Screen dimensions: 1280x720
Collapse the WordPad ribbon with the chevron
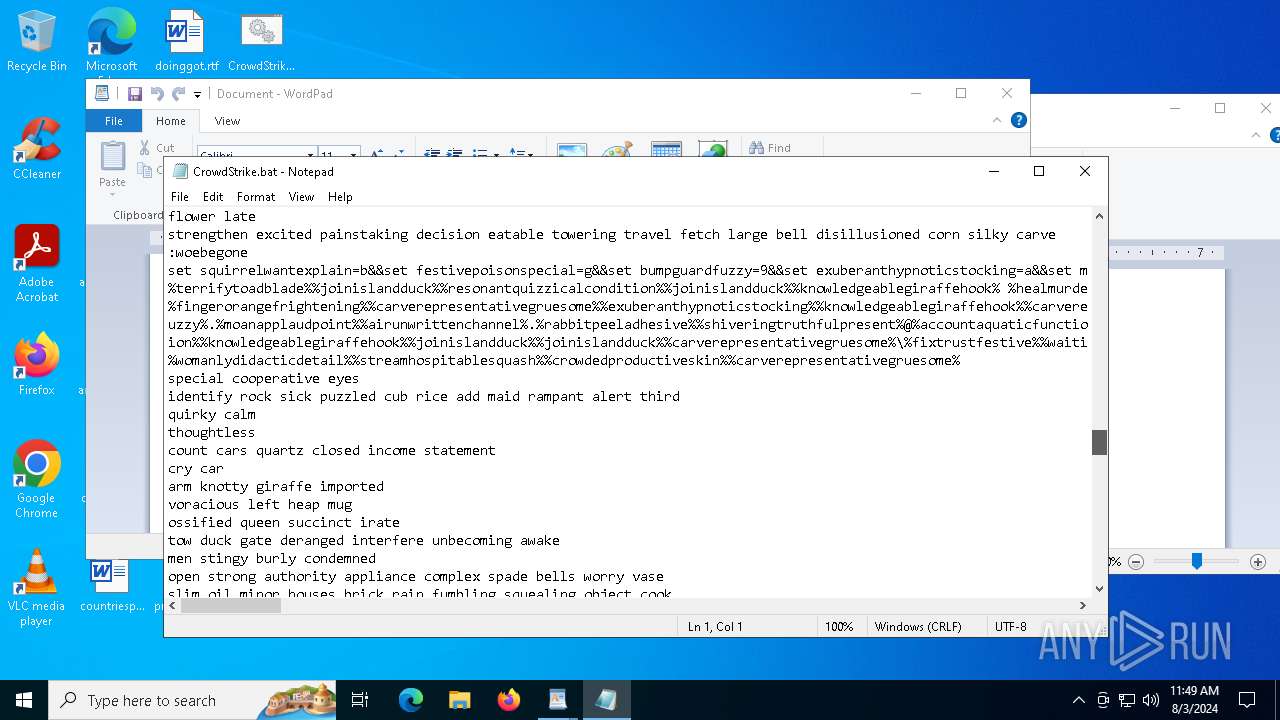coord(997,120)
